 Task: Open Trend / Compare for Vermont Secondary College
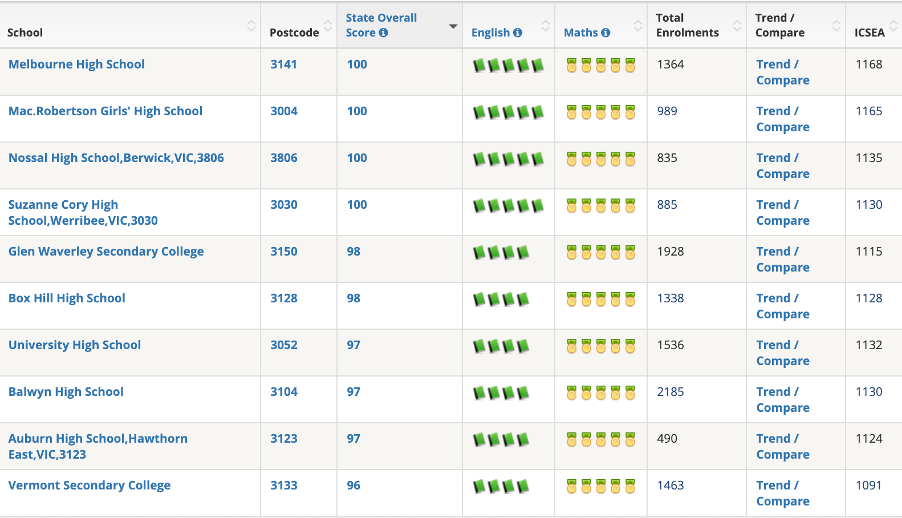coord(782,493)
